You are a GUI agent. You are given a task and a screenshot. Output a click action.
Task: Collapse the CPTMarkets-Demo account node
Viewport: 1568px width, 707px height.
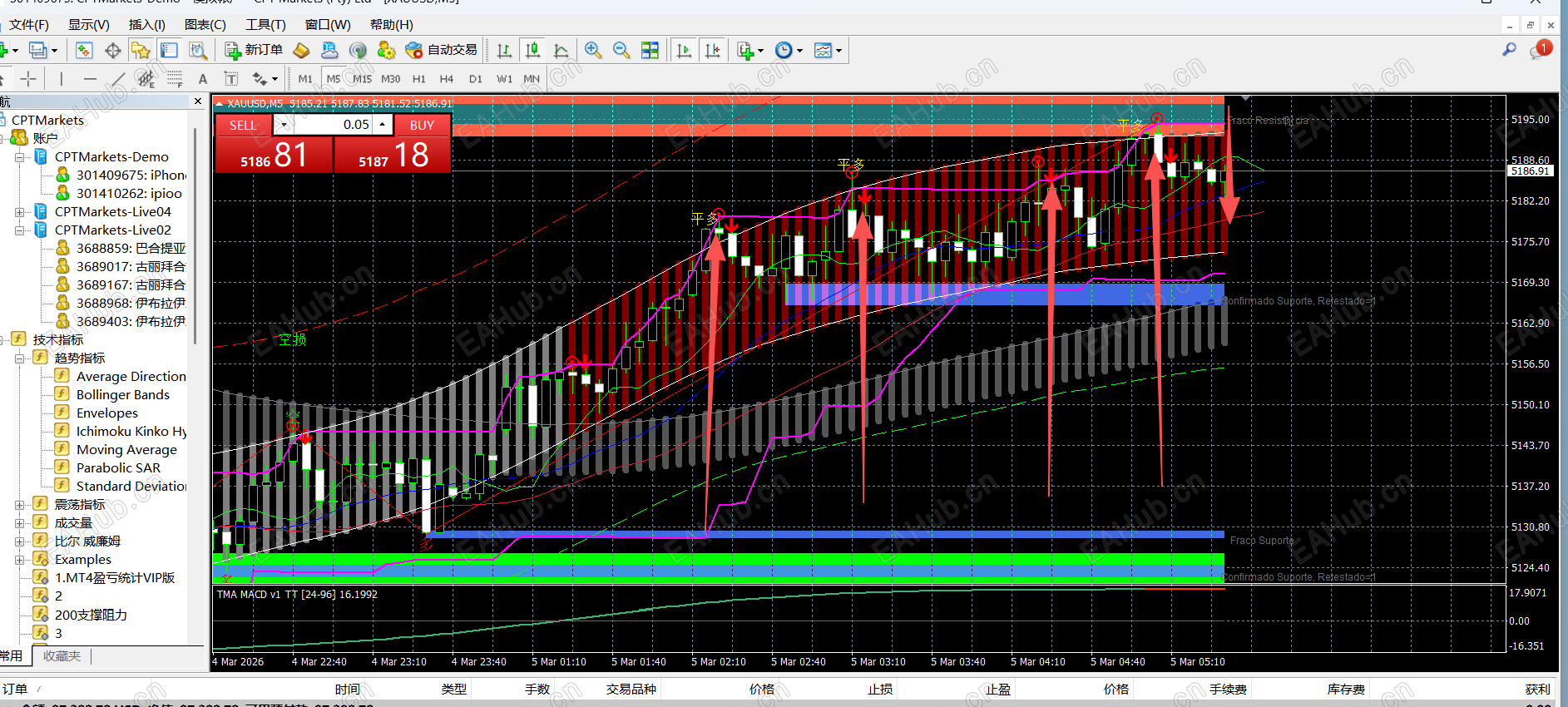[x=19, y=157]
